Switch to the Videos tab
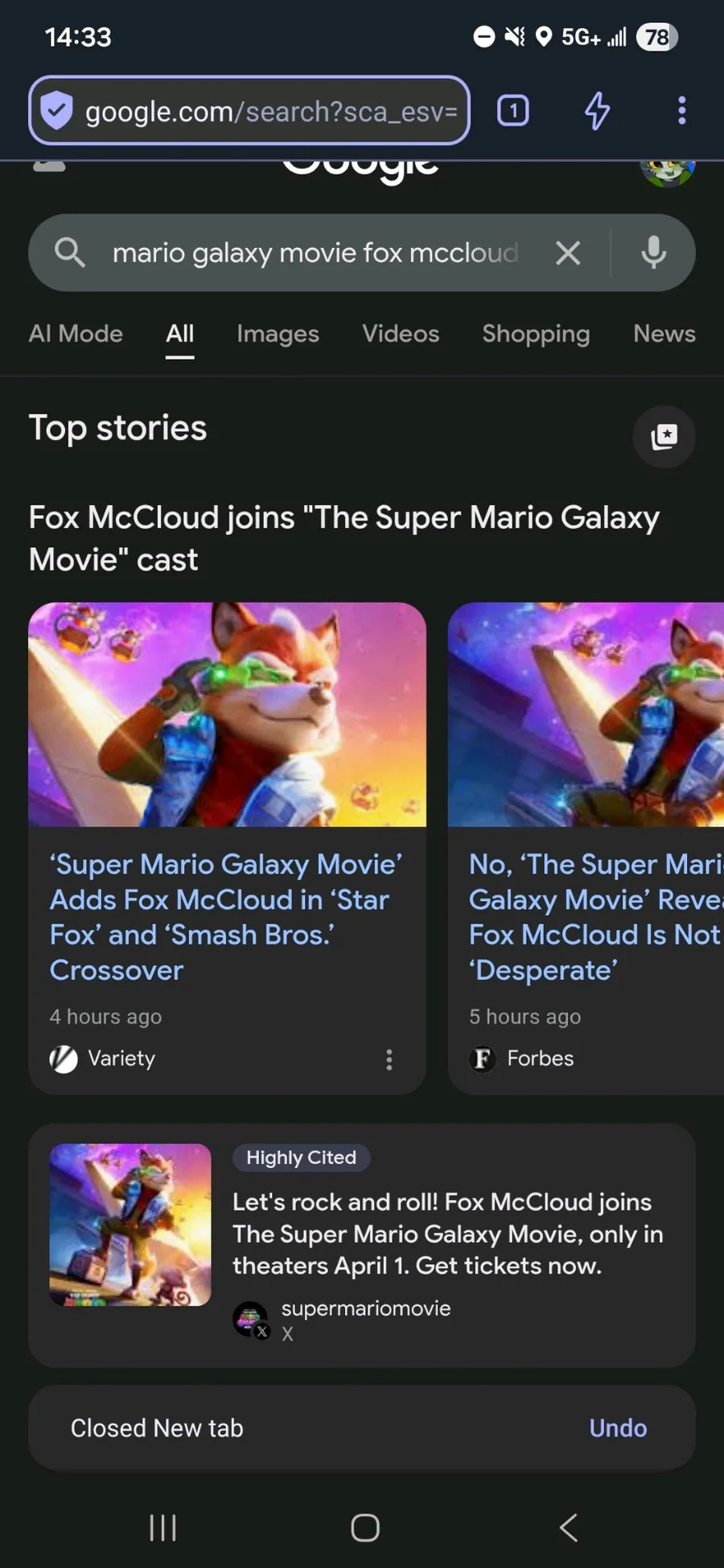 401,334
